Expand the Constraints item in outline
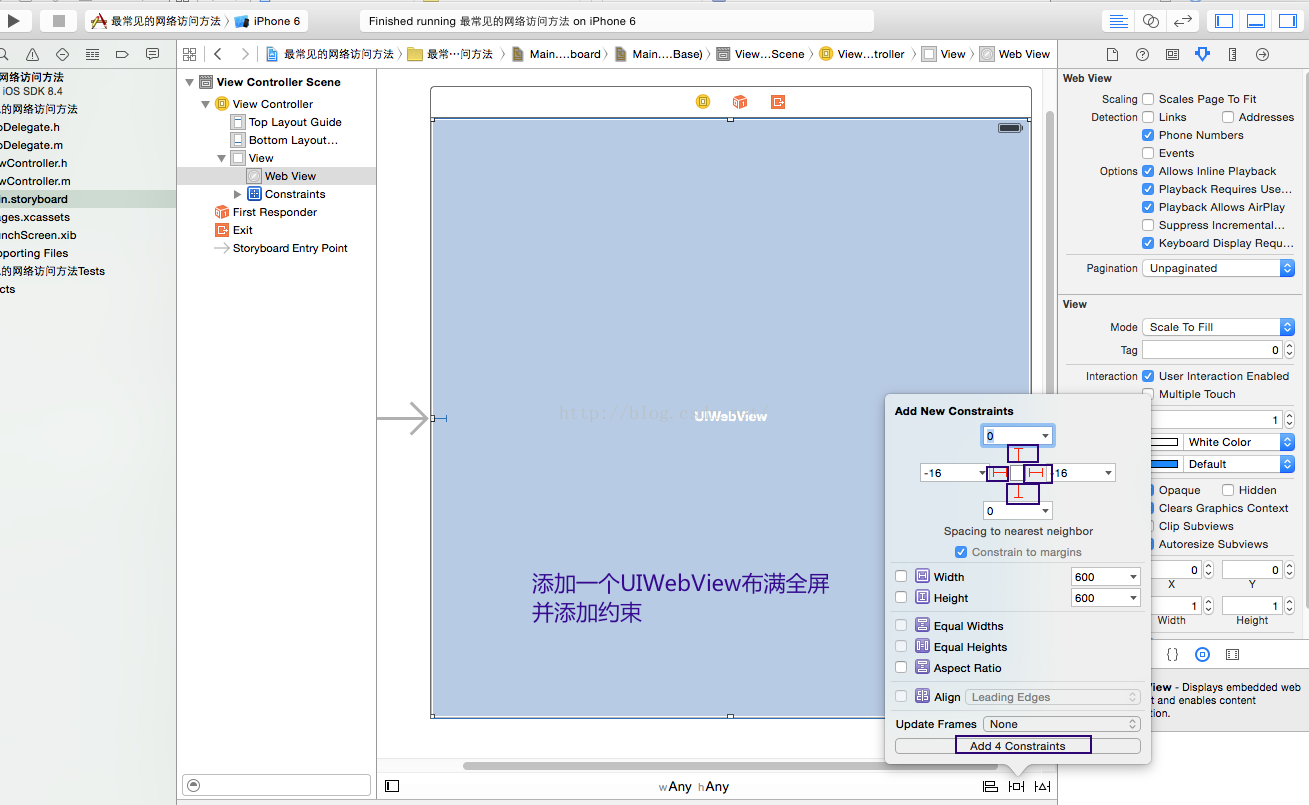 pos(238,194)
